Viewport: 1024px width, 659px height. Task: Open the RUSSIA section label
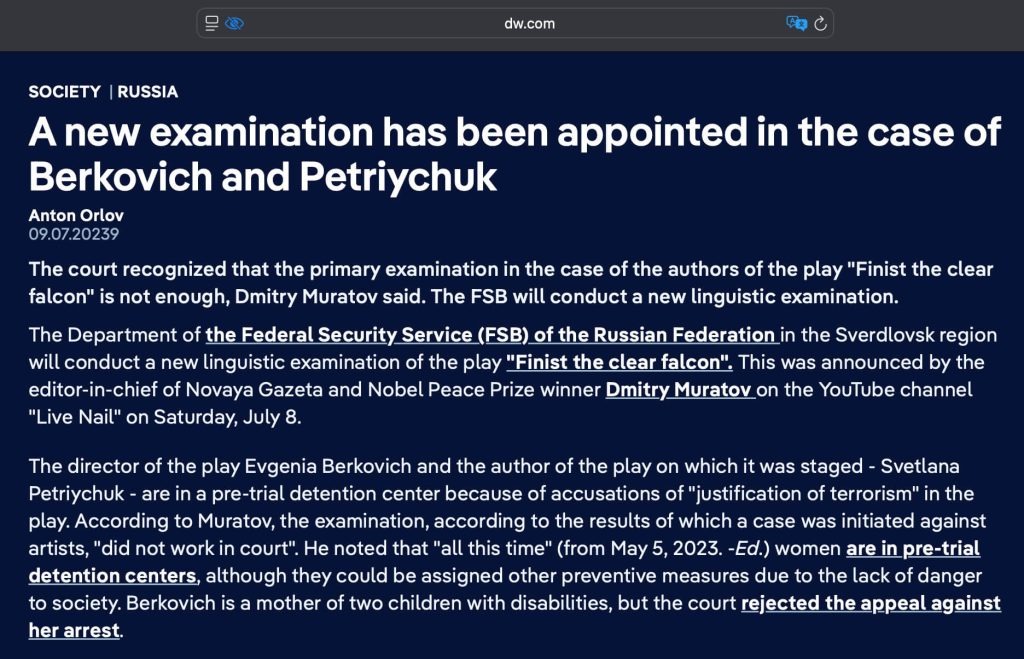[148, 91]
